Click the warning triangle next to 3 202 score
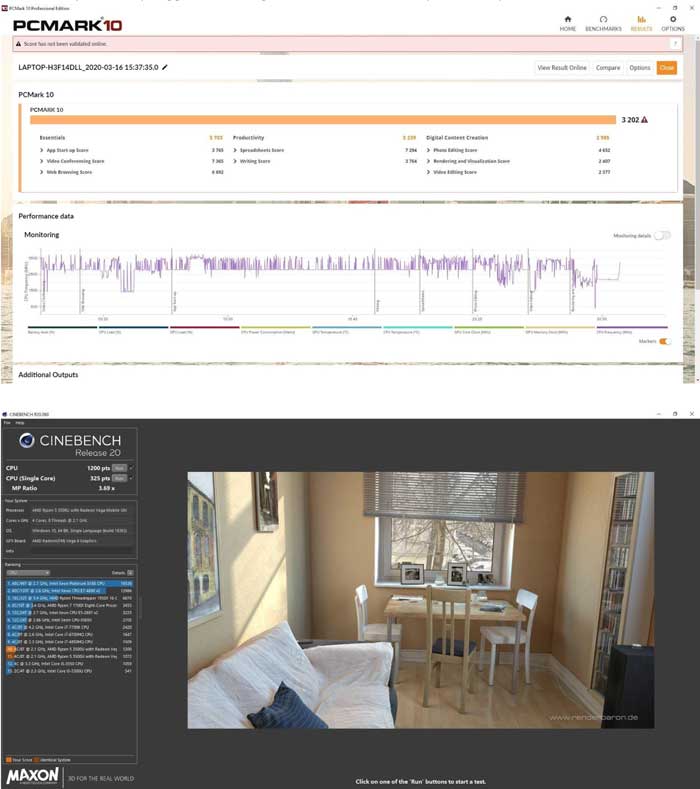This screenshot has width=700, height=789. [645, 120]
